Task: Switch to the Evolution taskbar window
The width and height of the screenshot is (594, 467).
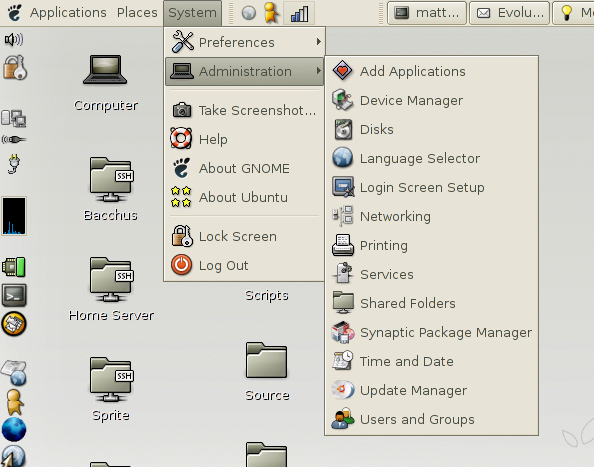Action: 510,13
